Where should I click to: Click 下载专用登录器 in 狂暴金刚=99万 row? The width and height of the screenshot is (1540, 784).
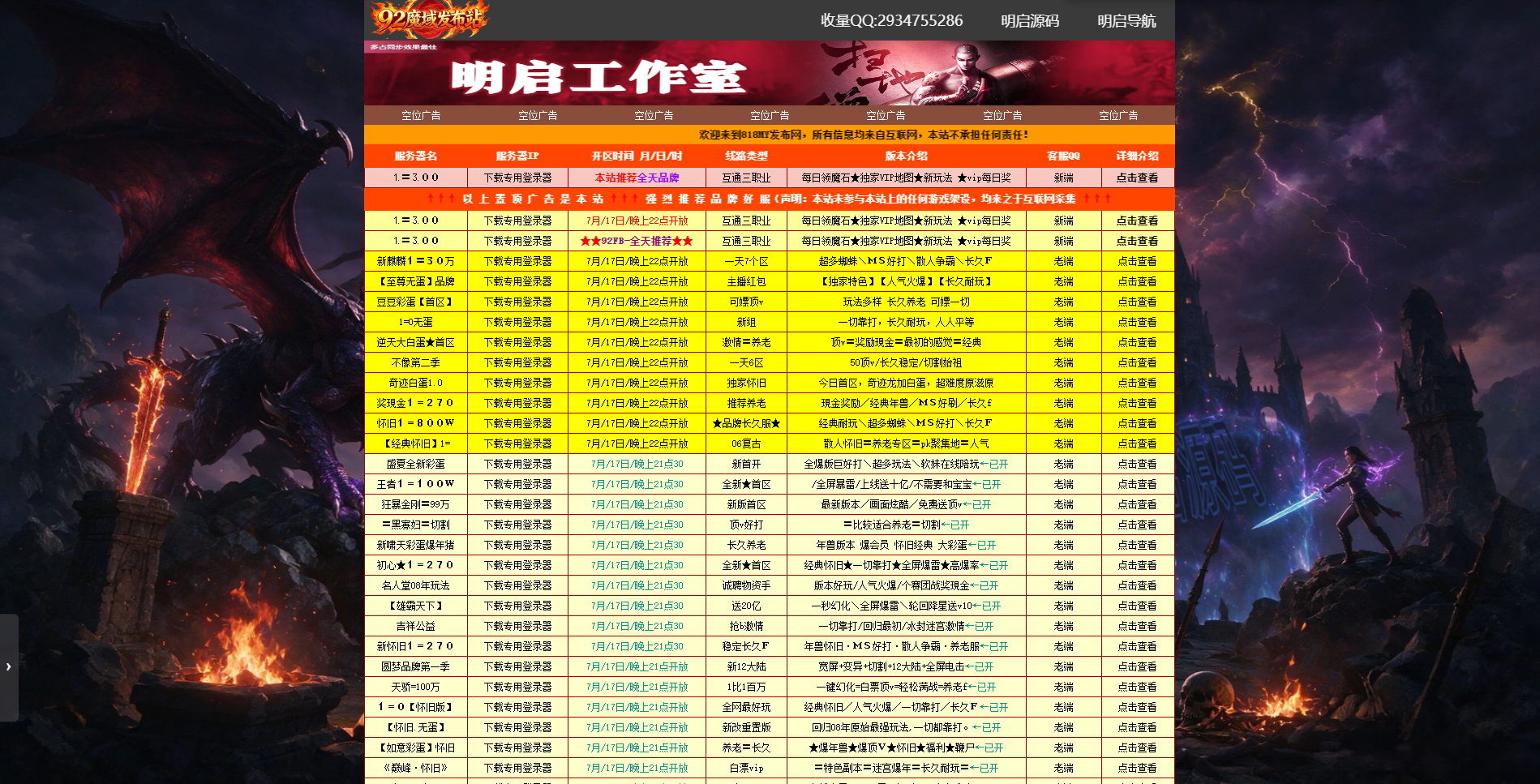[517, 504]
